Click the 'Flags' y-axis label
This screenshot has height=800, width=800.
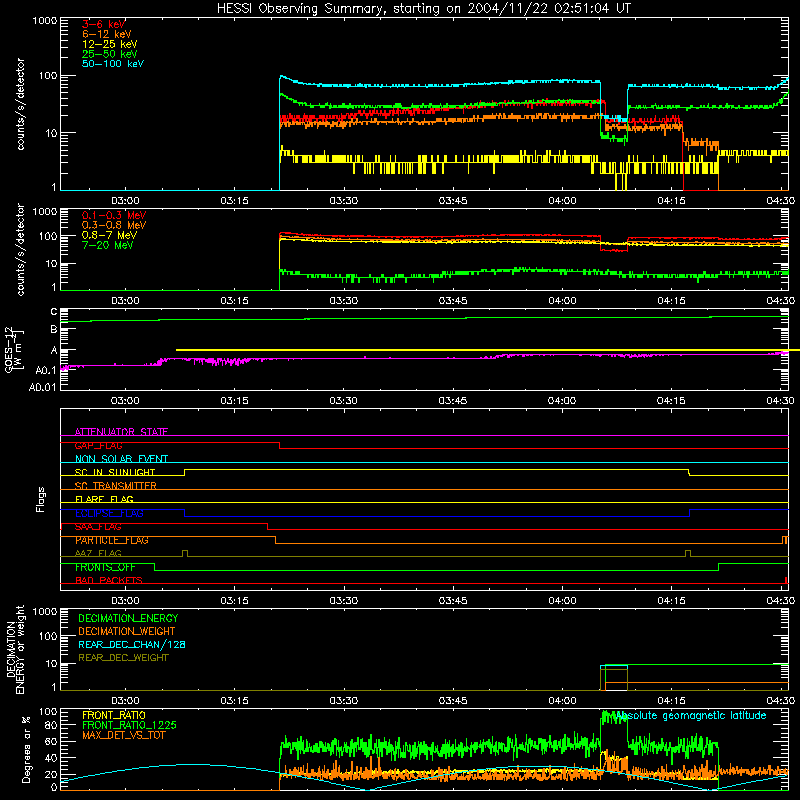40,499
